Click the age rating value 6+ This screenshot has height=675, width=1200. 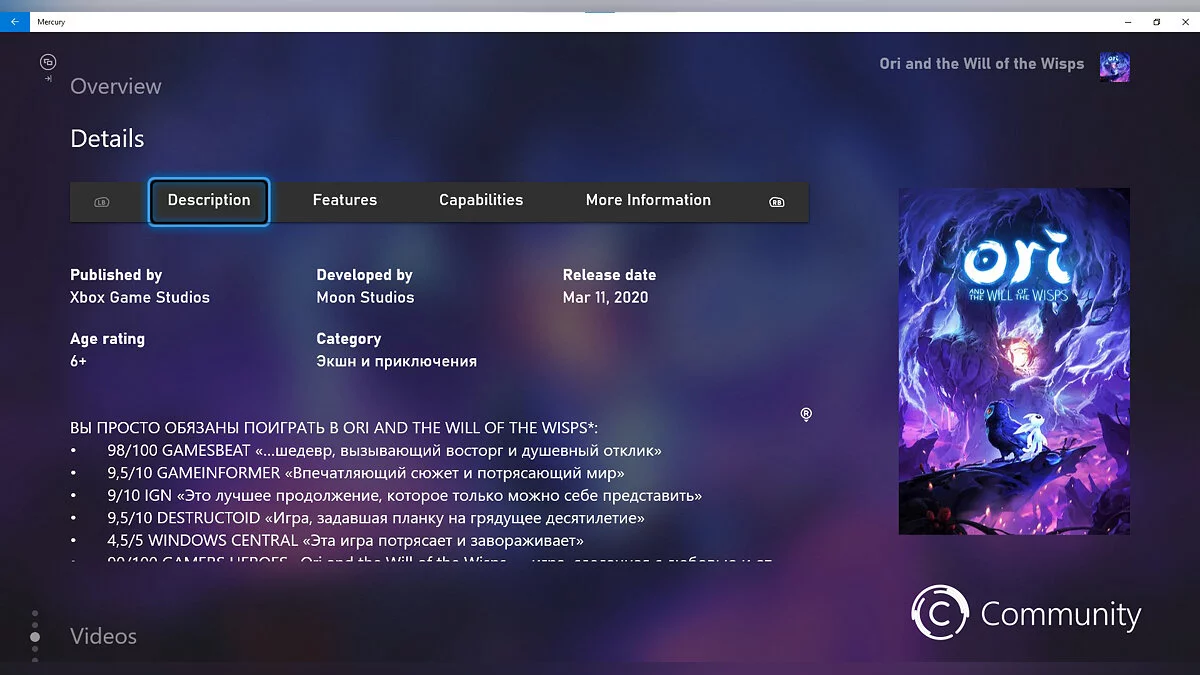tap(79, 361)
